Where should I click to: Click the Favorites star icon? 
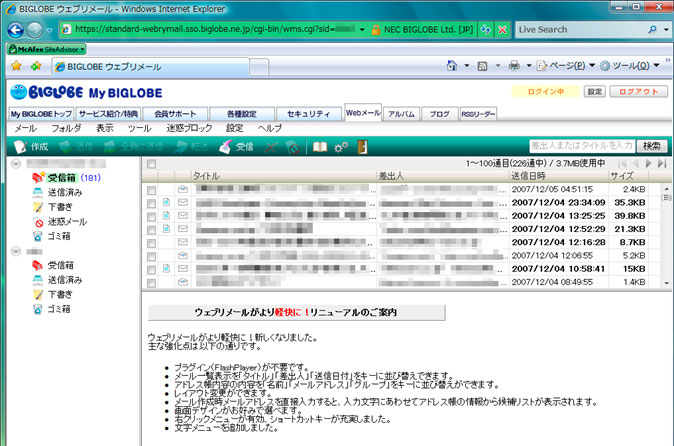tap(16, 66)
